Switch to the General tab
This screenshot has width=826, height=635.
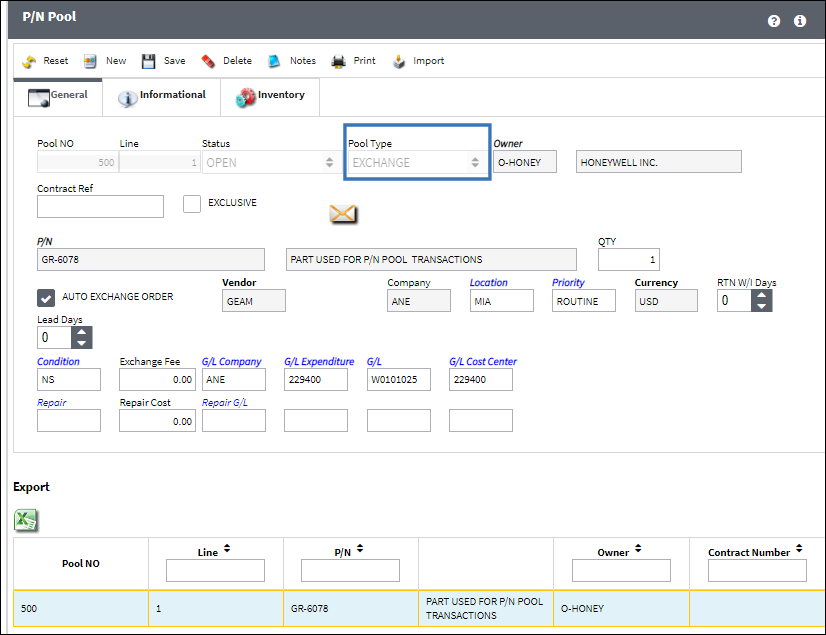pyautogui.click(x=58, y=97)
